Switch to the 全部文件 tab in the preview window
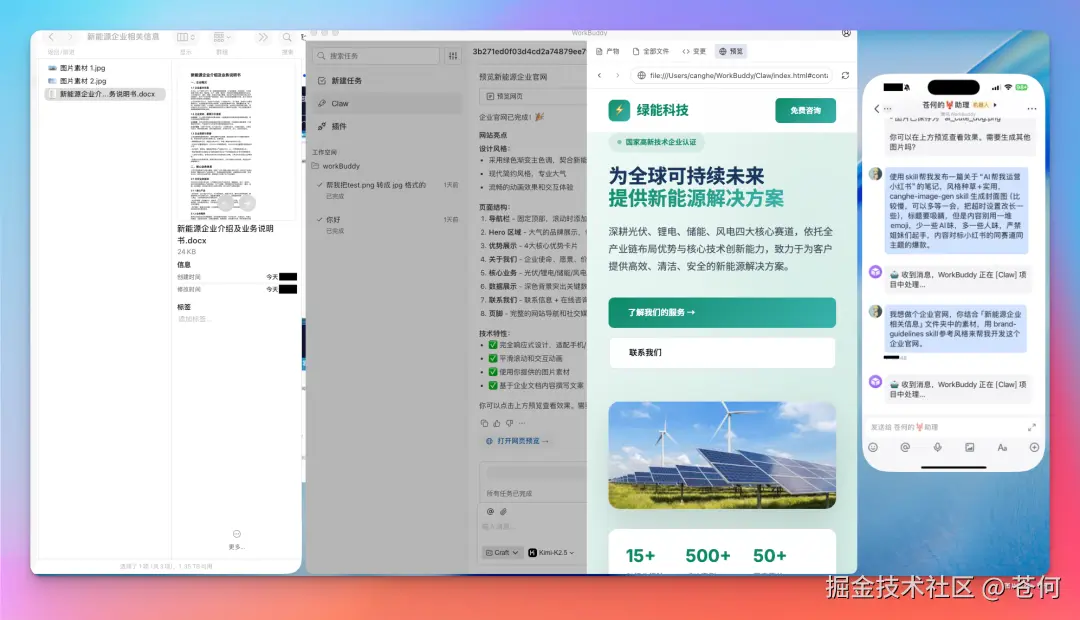The image size is (1080, 620). [x=655, y=51]
